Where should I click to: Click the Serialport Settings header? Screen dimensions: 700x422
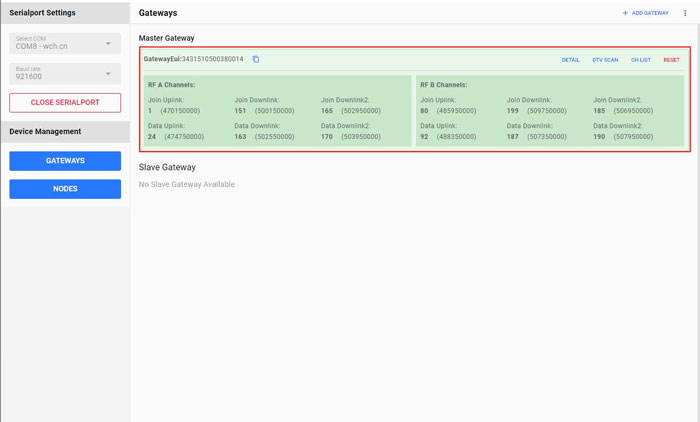(x=42, y=13)
